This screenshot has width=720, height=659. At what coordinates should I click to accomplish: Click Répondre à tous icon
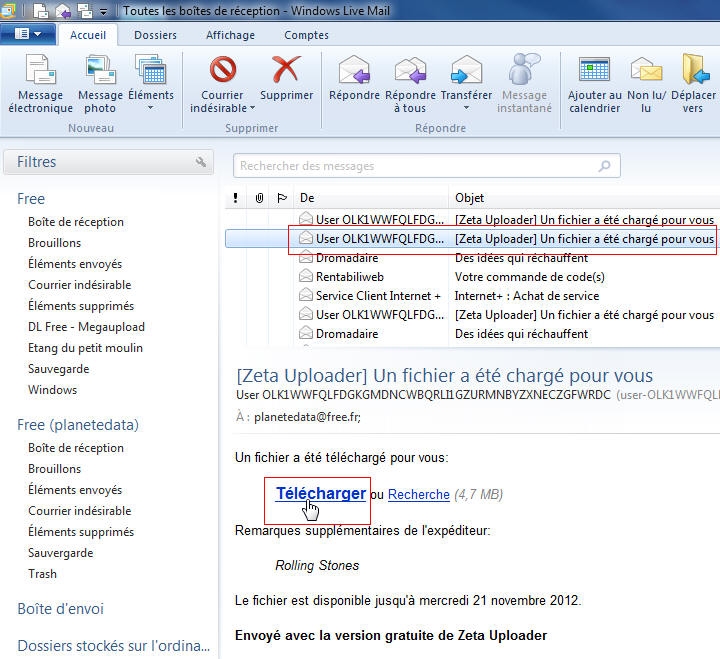click(410, 70)
